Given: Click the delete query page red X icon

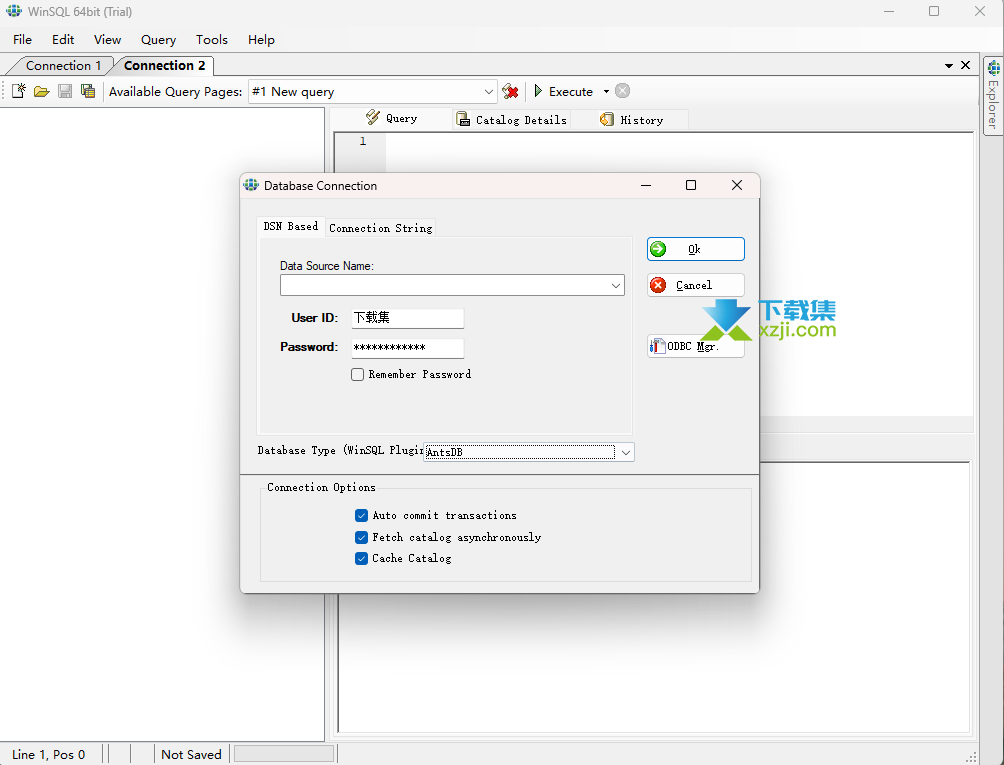Looking at the screenshot, I should (510, 92).
